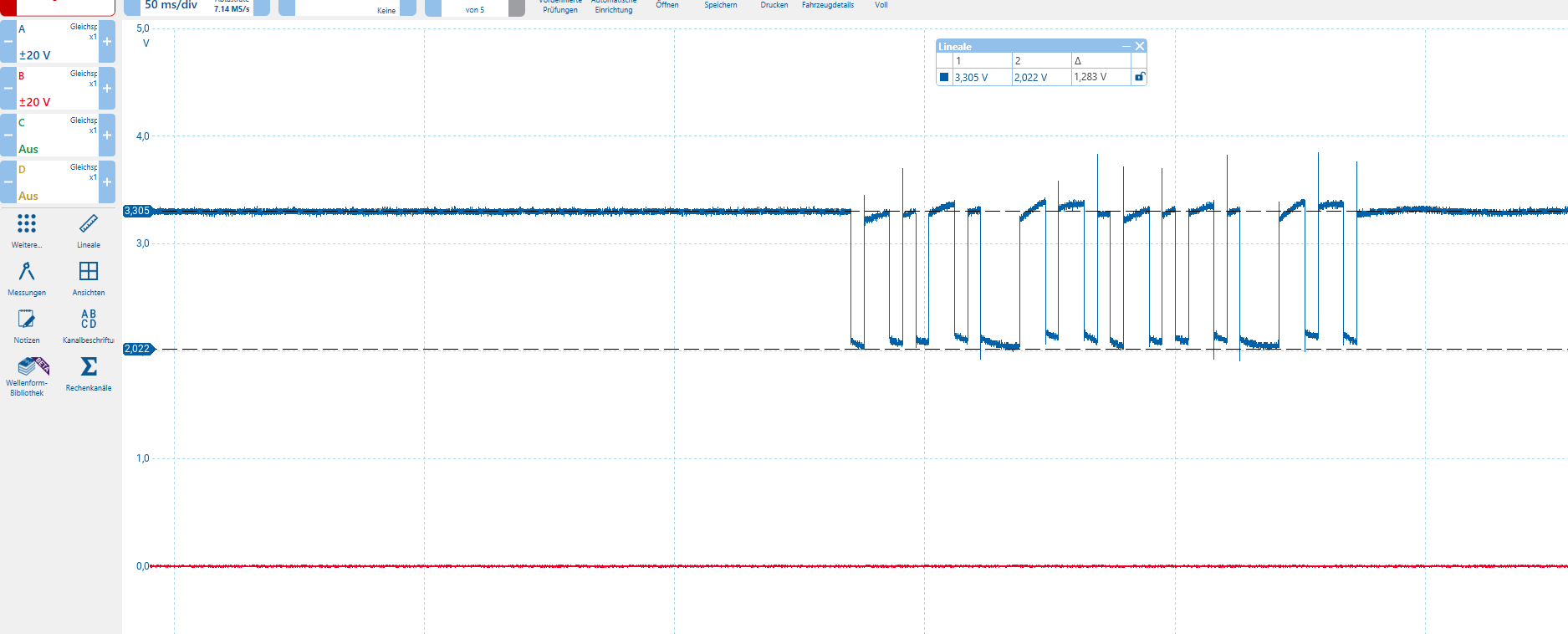Open the Lineale ruler tool
Viewport: 1568px width, 634px height.
89,231
